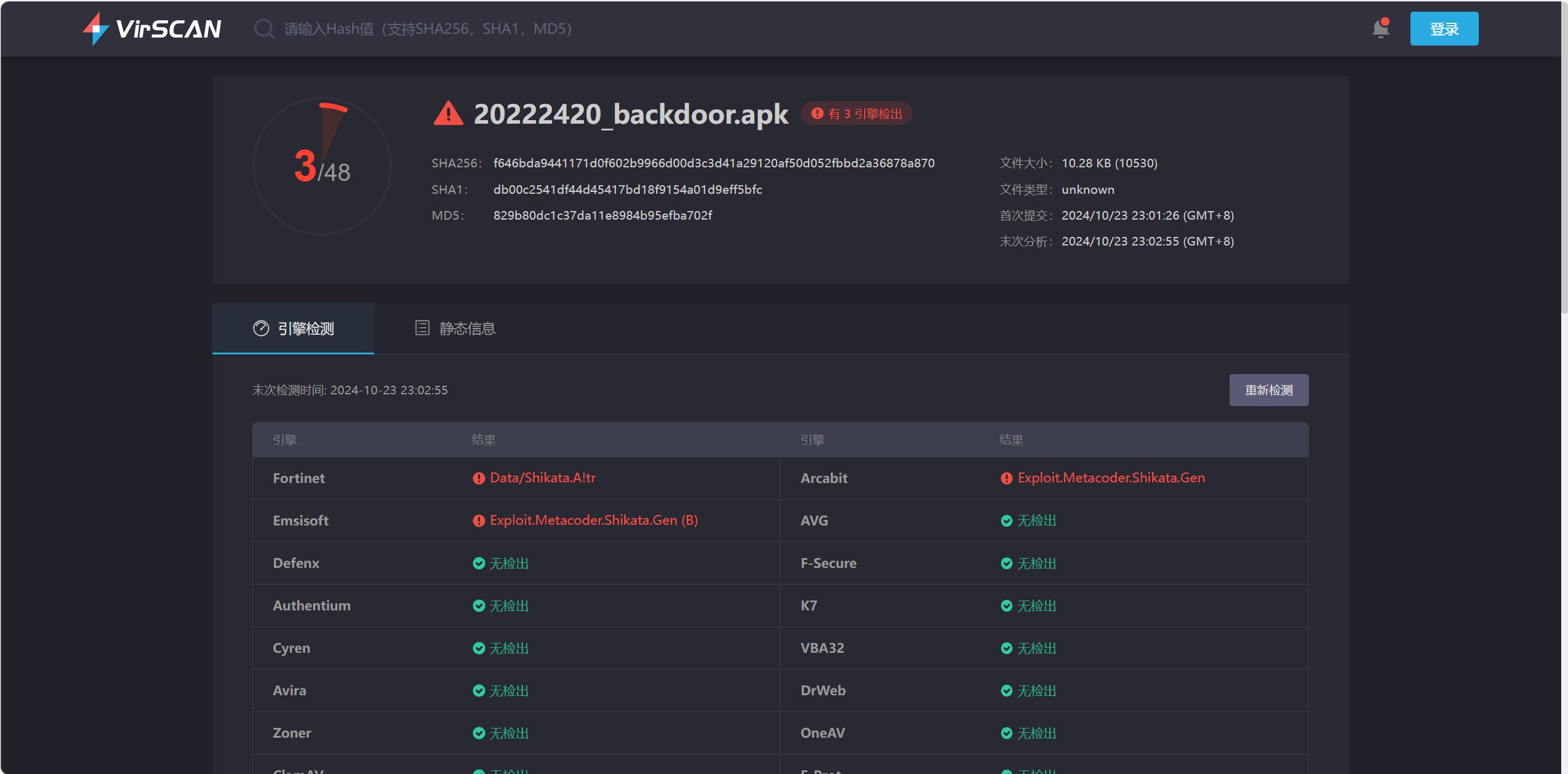Click the VBA32 engine name
The width and height of the screenshot is (1568, 774).
pos(822,648)
